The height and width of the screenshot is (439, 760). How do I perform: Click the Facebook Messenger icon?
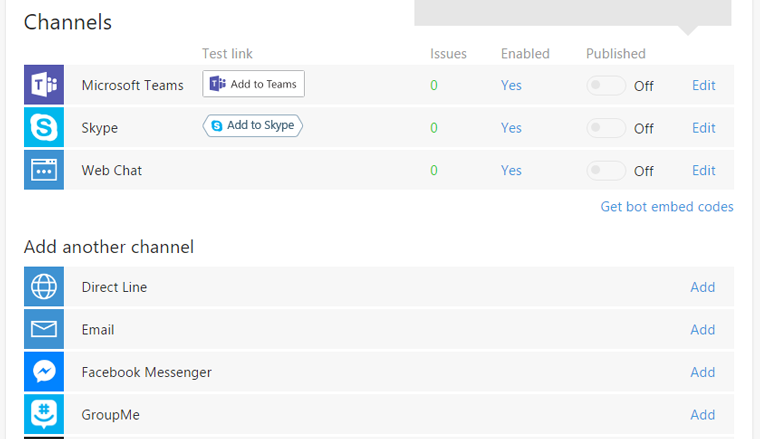click(44, 372)
